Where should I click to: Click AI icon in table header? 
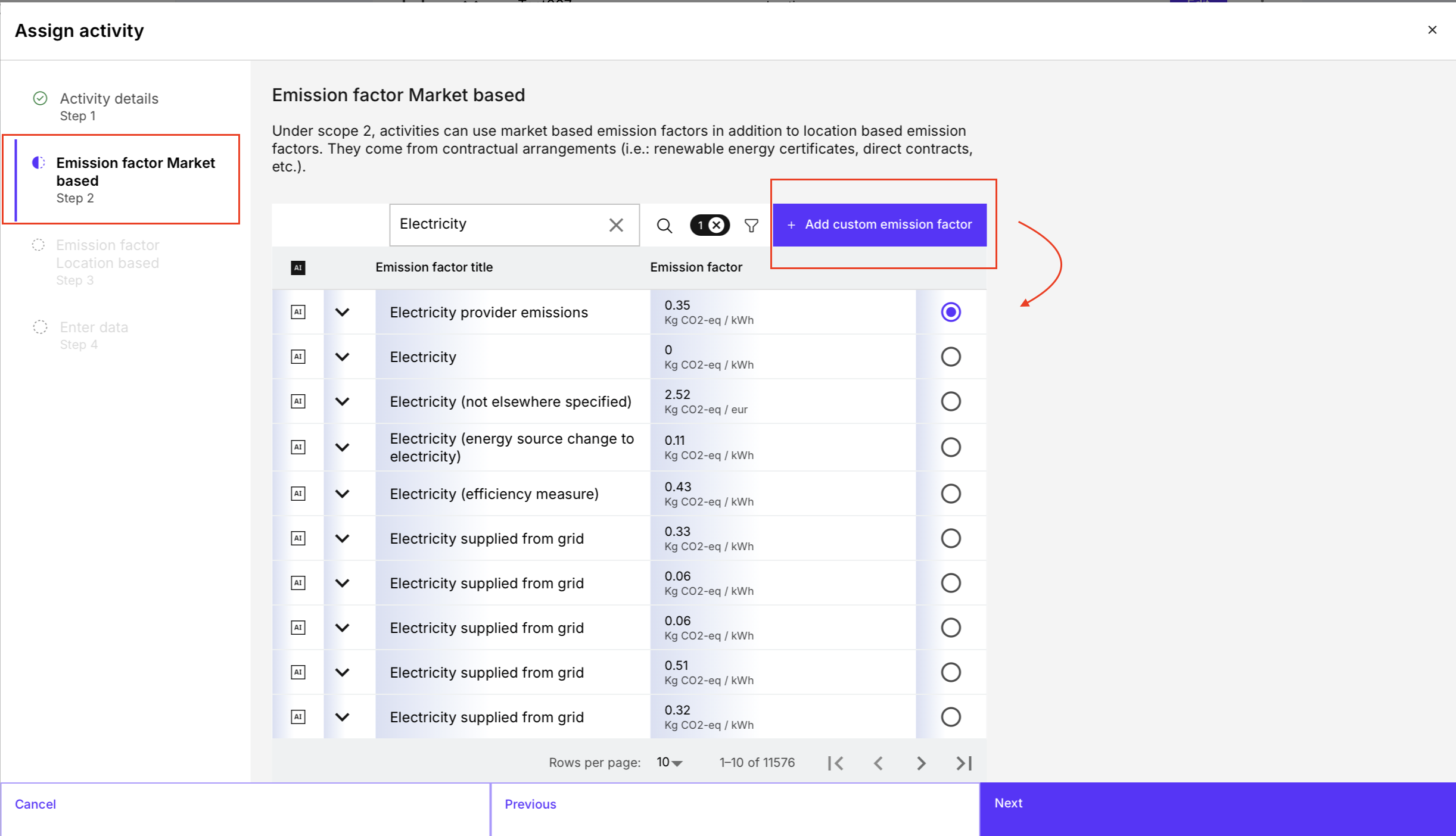(x=298, y=268)
